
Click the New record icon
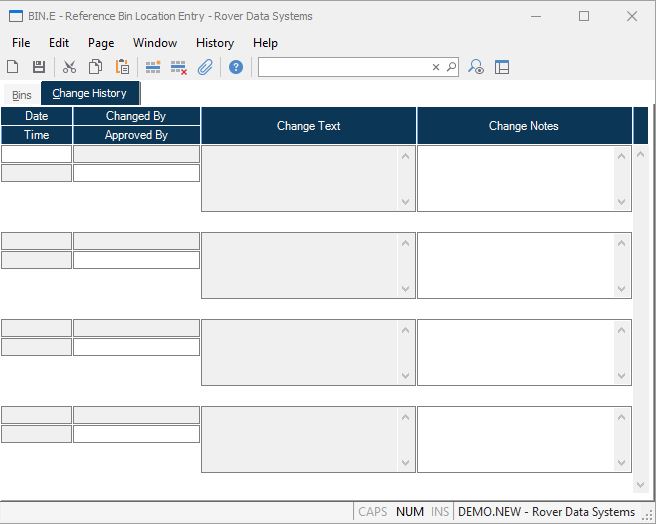click(x=13, y=67)
